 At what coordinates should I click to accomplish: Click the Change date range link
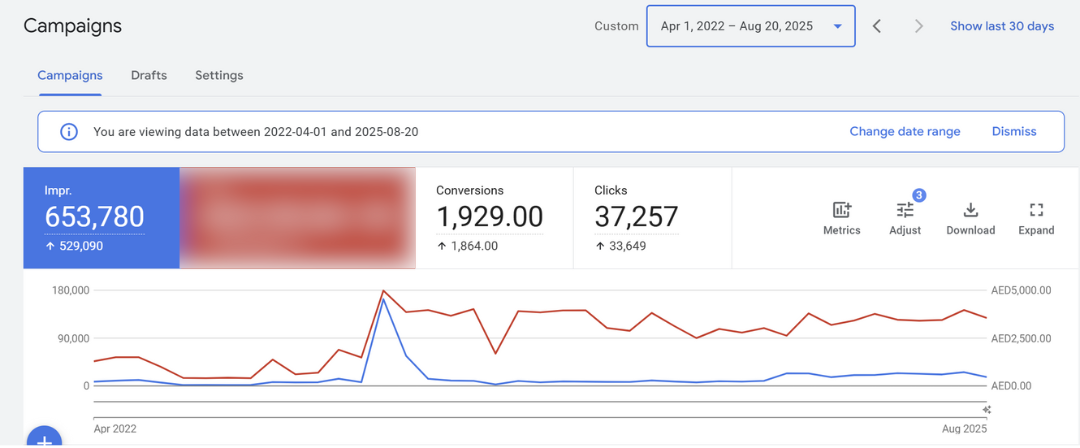tap(904, 132)
